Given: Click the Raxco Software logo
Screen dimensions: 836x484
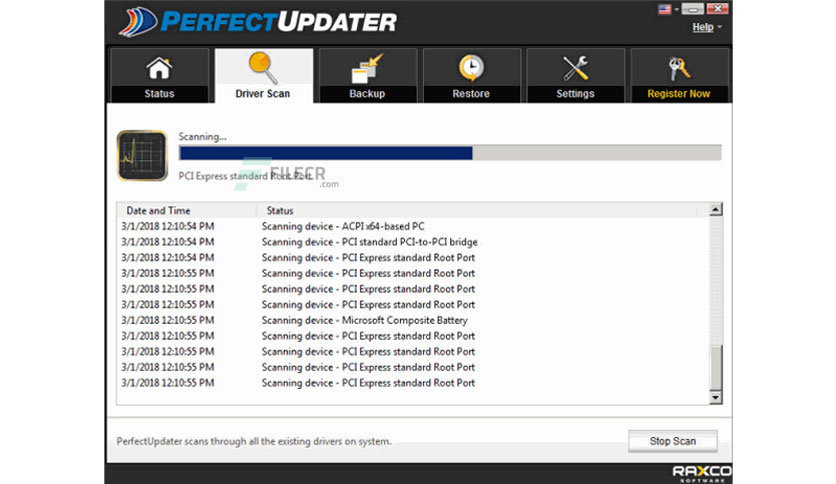Looking at the screenshot, I should 702,473.
